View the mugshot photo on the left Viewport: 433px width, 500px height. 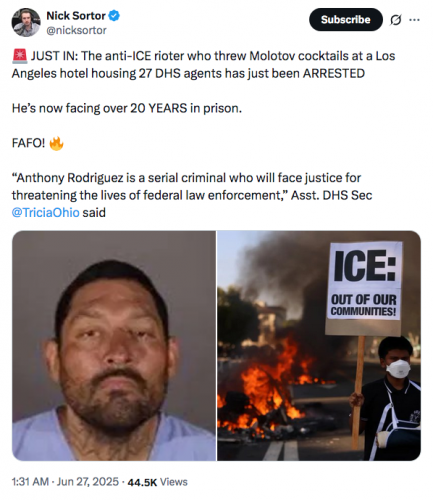click(114, 346)
